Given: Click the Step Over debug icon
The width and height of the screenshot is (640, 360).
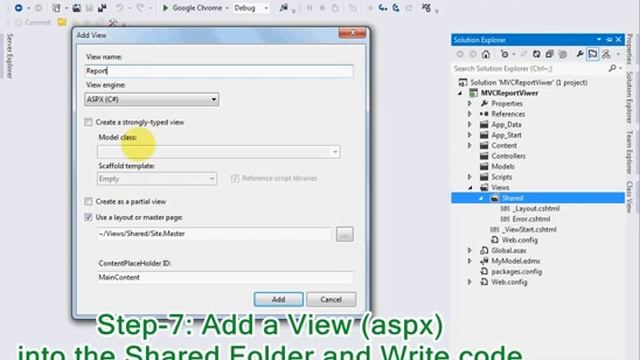Looking at the screenshot, I should pos(396,8).
